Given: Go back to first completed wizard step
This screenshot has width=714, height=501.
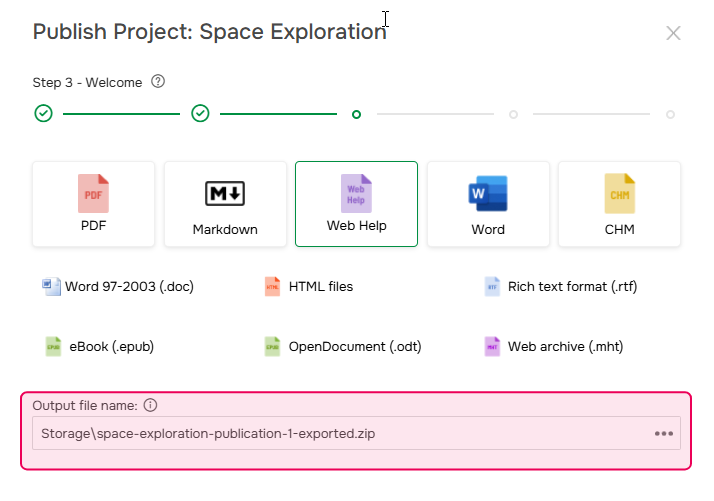Looking at the screenshot, I should coord(44,113).
